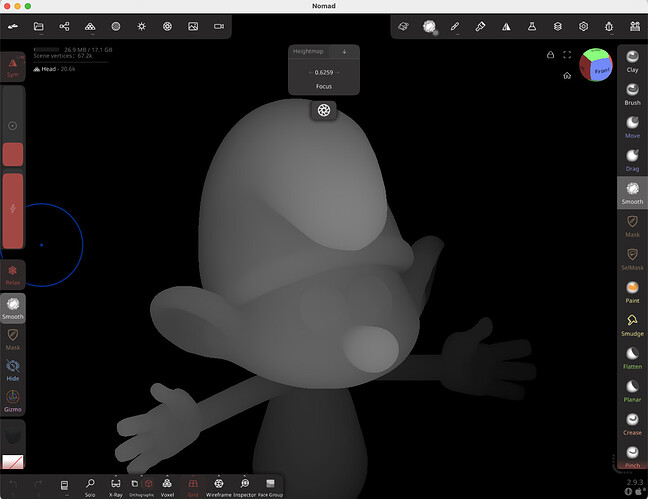Select the Paint tool
The width and height of the screenshot is (648, 499).
click(632, 292)
